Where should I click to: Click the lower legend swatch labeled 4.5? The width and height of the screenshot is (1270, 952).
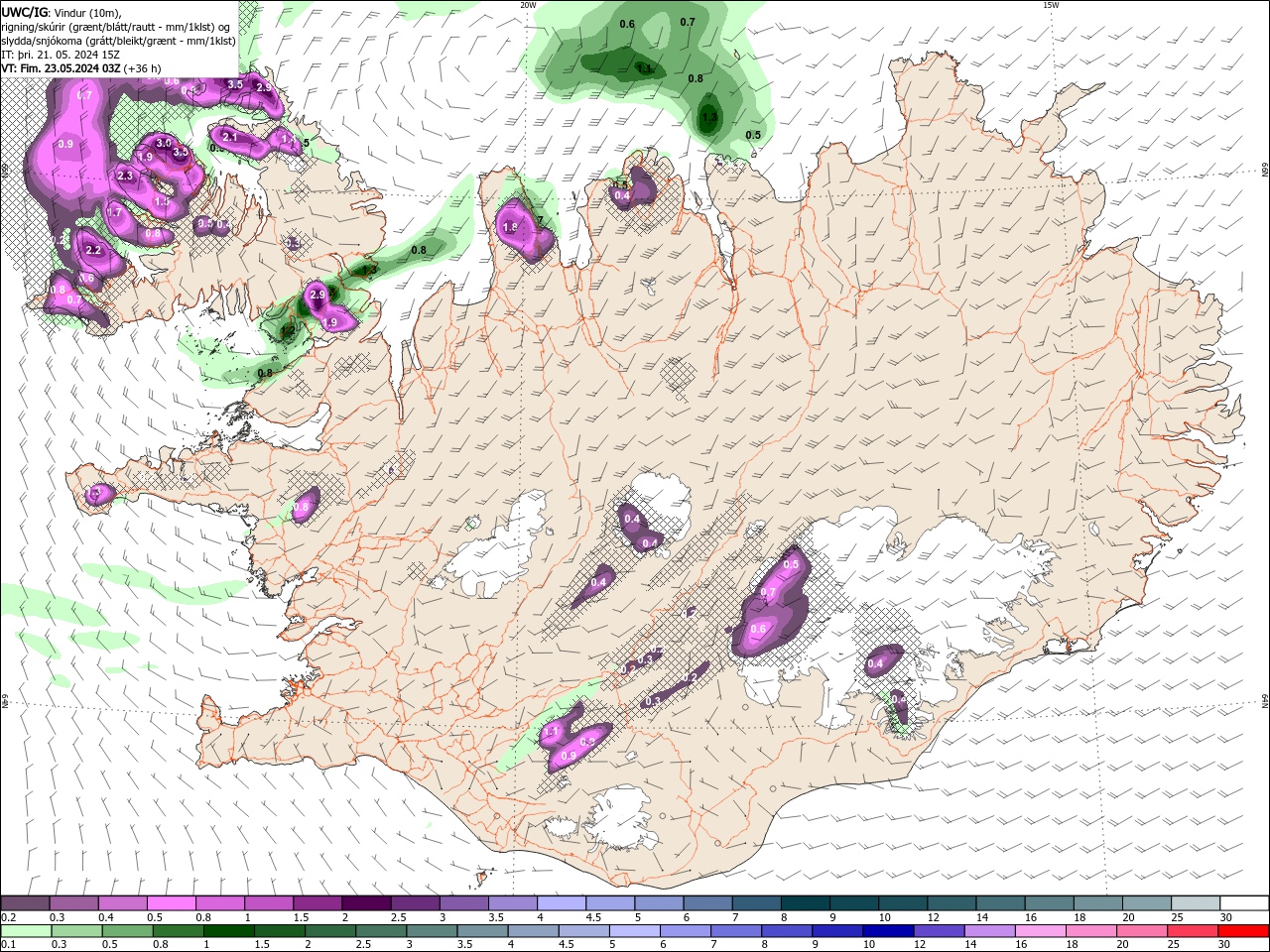point(582,931)
